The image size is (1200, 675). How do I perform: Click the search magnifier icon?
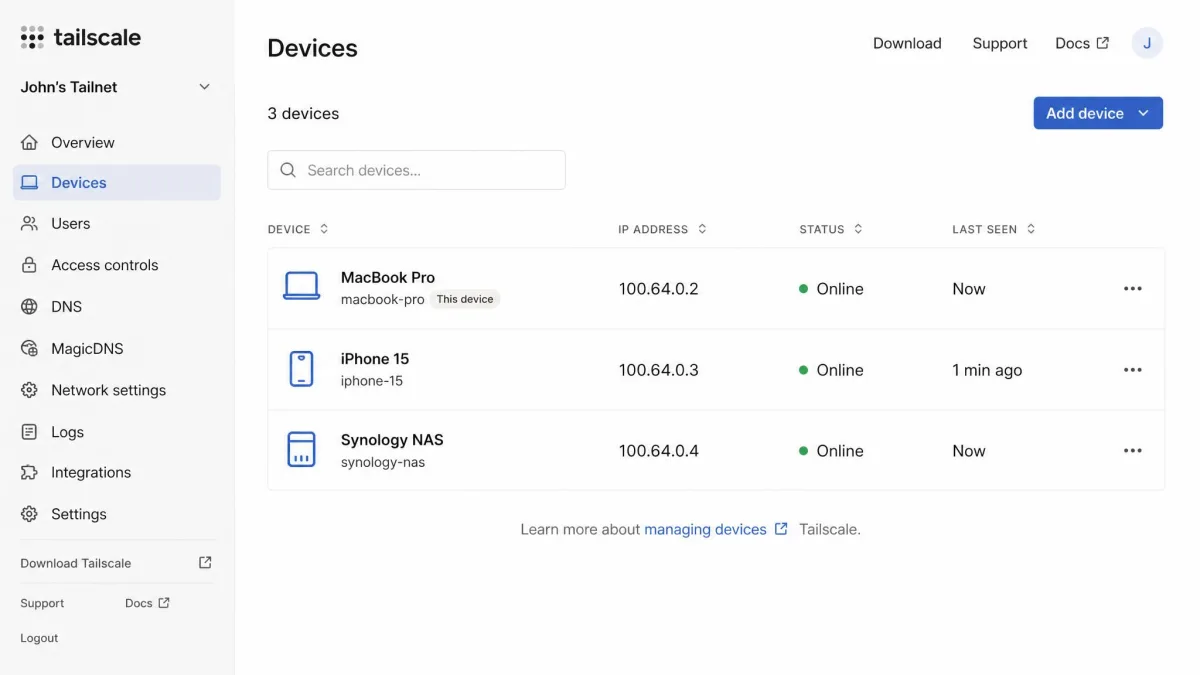pyautogui.click(x=288, y=170)
